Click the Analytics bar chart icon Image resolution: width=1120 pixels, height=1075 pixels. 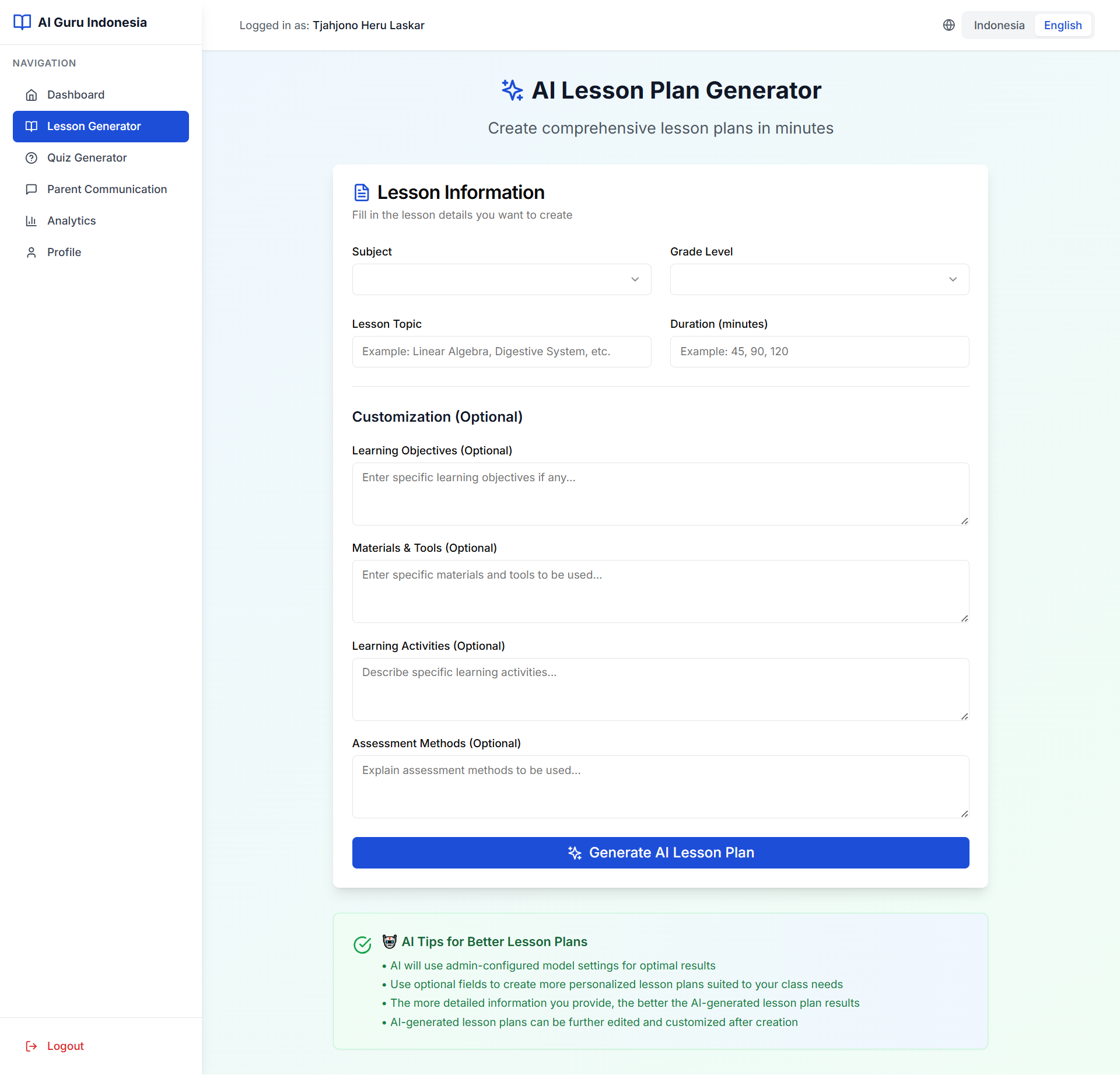pos(32,220)
